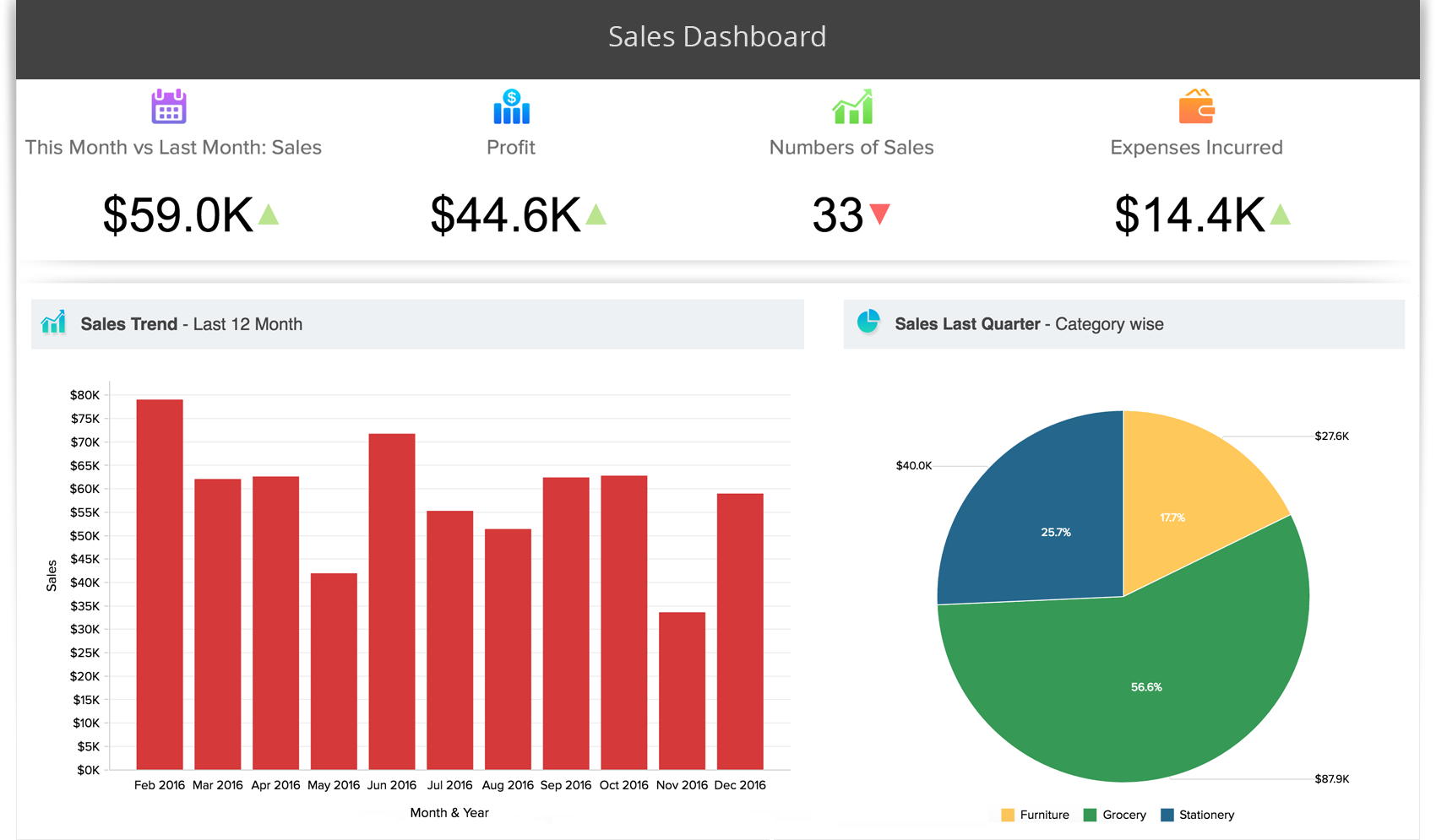This screenshot has width=1436, height=840.
Task: Open the $59.0K monthly sales value
Action: pyautogui.click(x=178, y=214)
